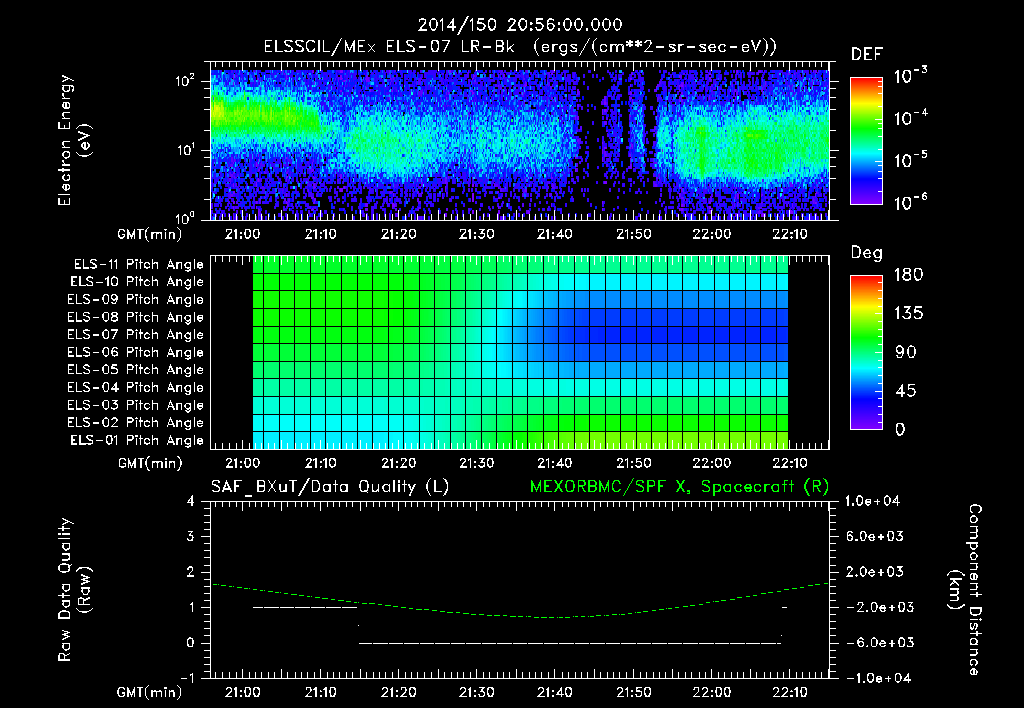Click the ELS-02 Pitch Angle row label
Viewport: 1024px width, 708px height.
tap(136, 423)
